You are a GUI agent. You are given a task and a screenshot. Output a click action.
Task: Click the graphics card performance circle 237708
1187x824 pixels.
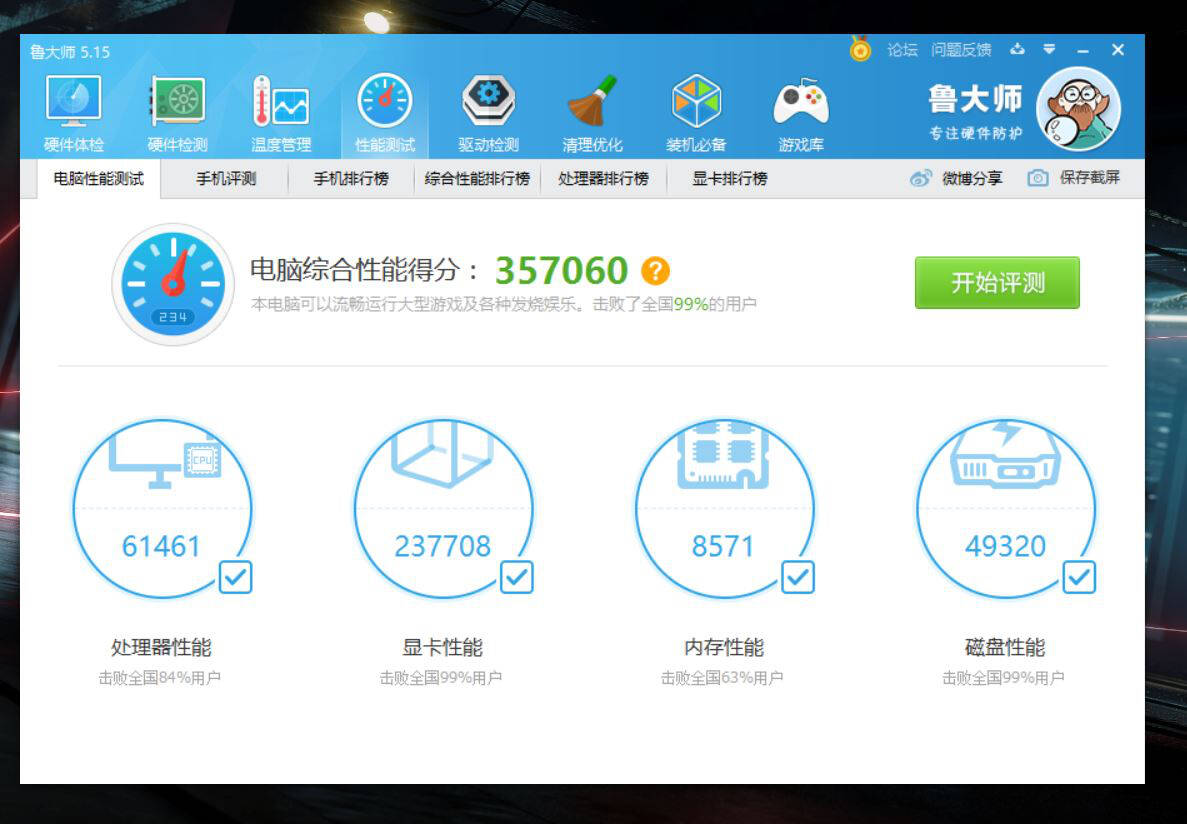click(443, 508)
